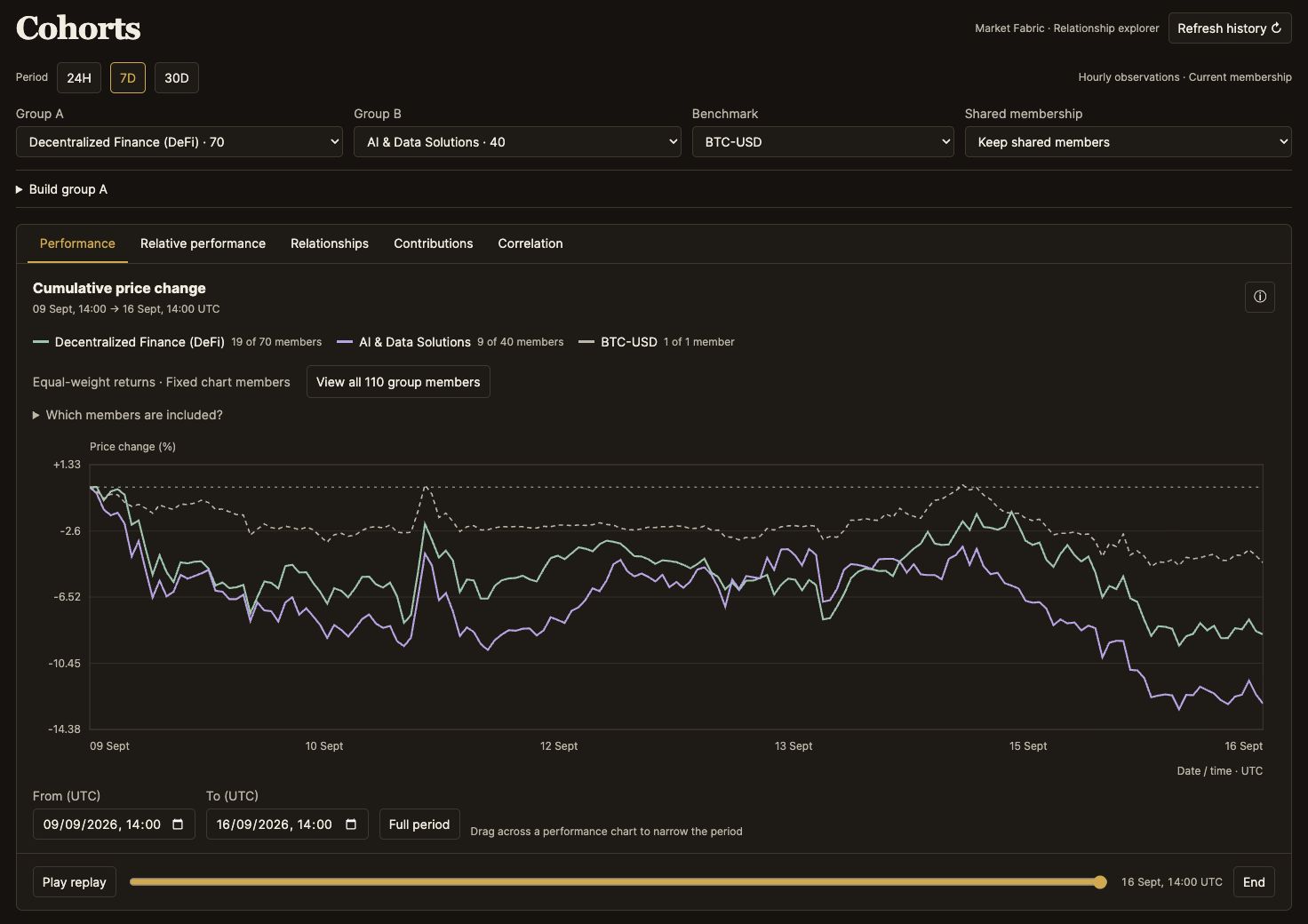This screenshot has width=1308, height=924.
Task: Open the Benchmark BTC-USD dropdown
Action: (823, 142)
